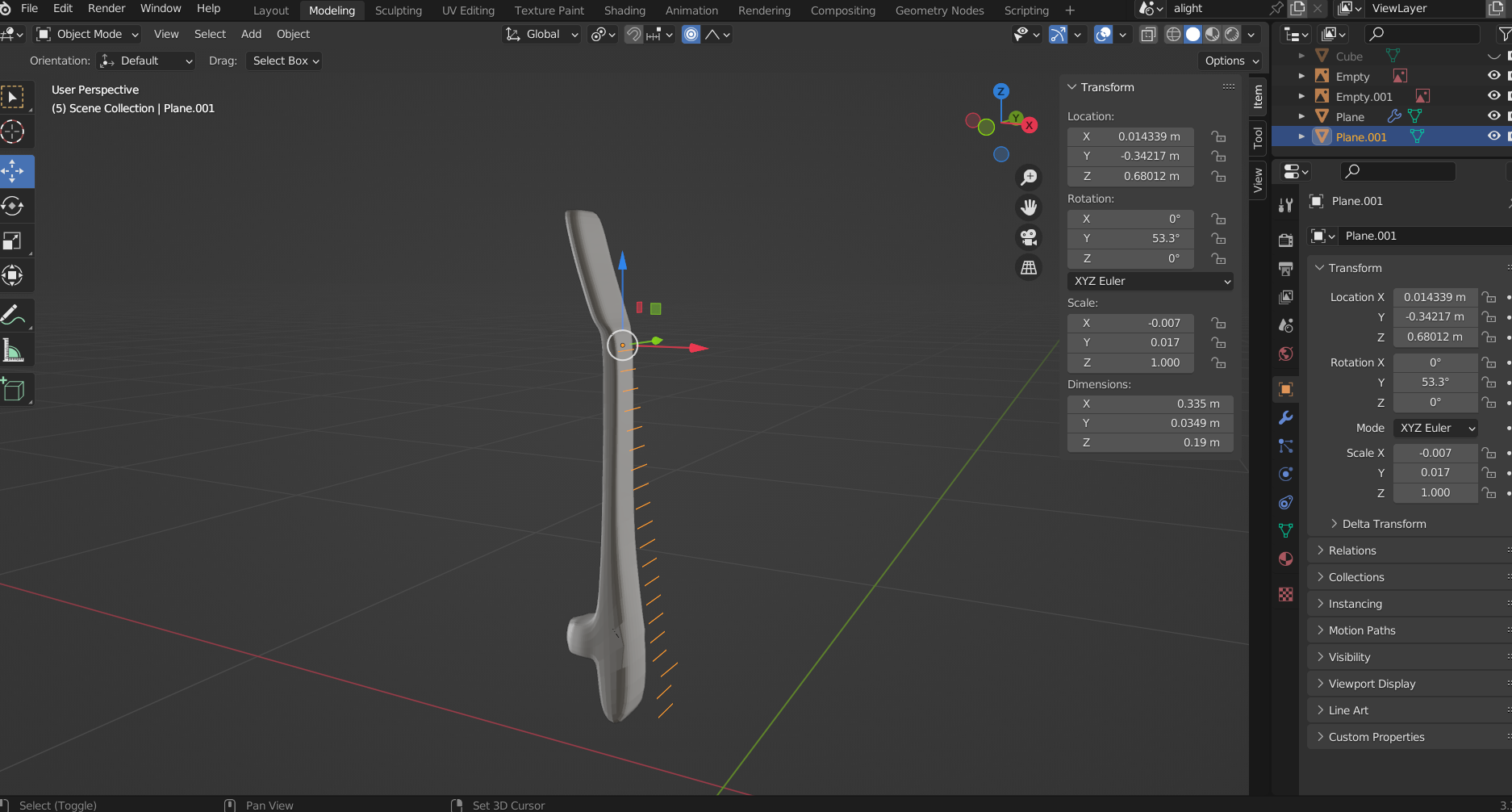
Task: Switch perspective/orthographic with the grid icon
Action: 1029,267
